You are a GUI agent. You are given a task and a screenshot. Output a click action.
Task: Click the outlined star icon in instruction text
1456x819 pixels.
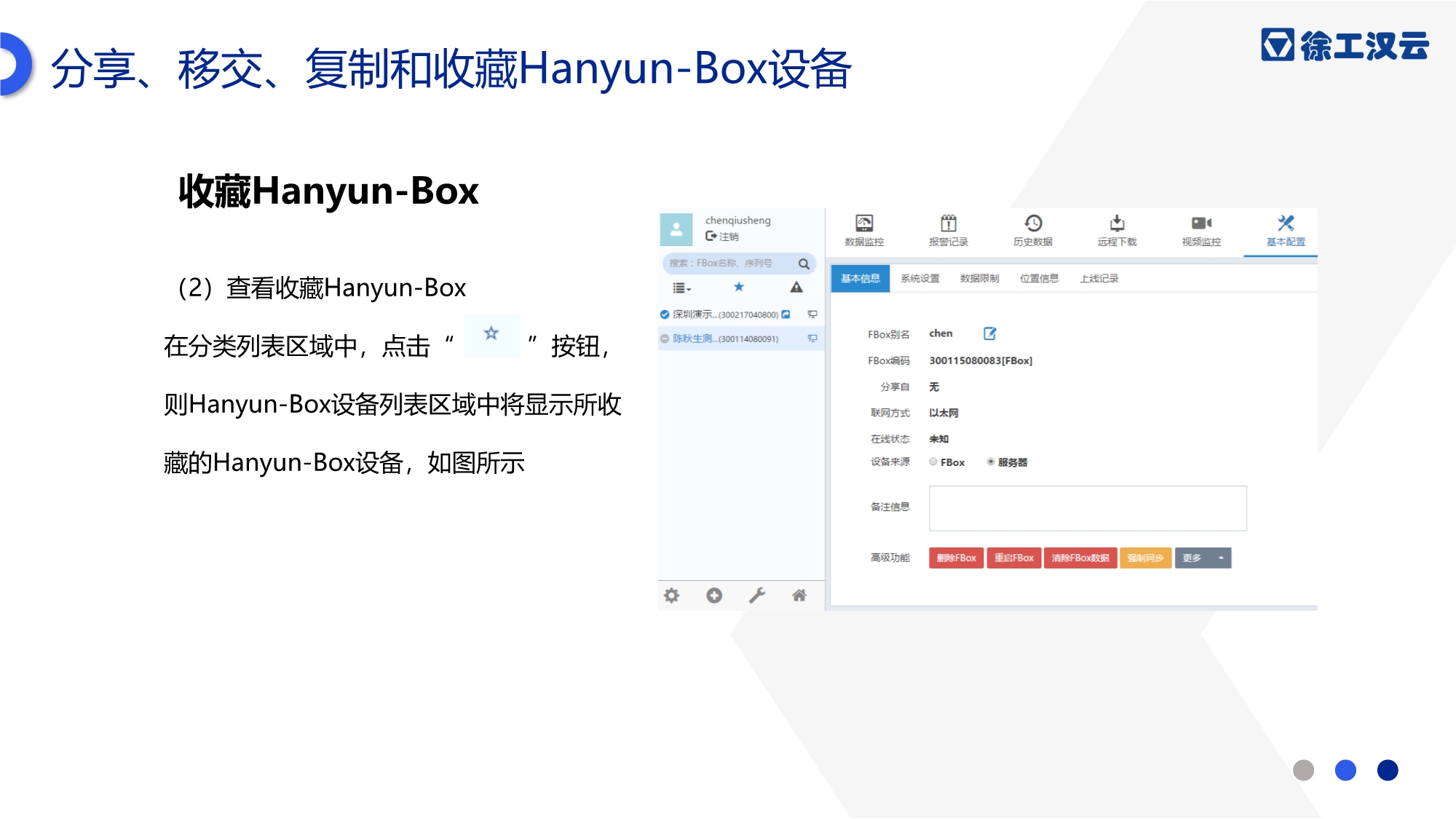[492, 334]
